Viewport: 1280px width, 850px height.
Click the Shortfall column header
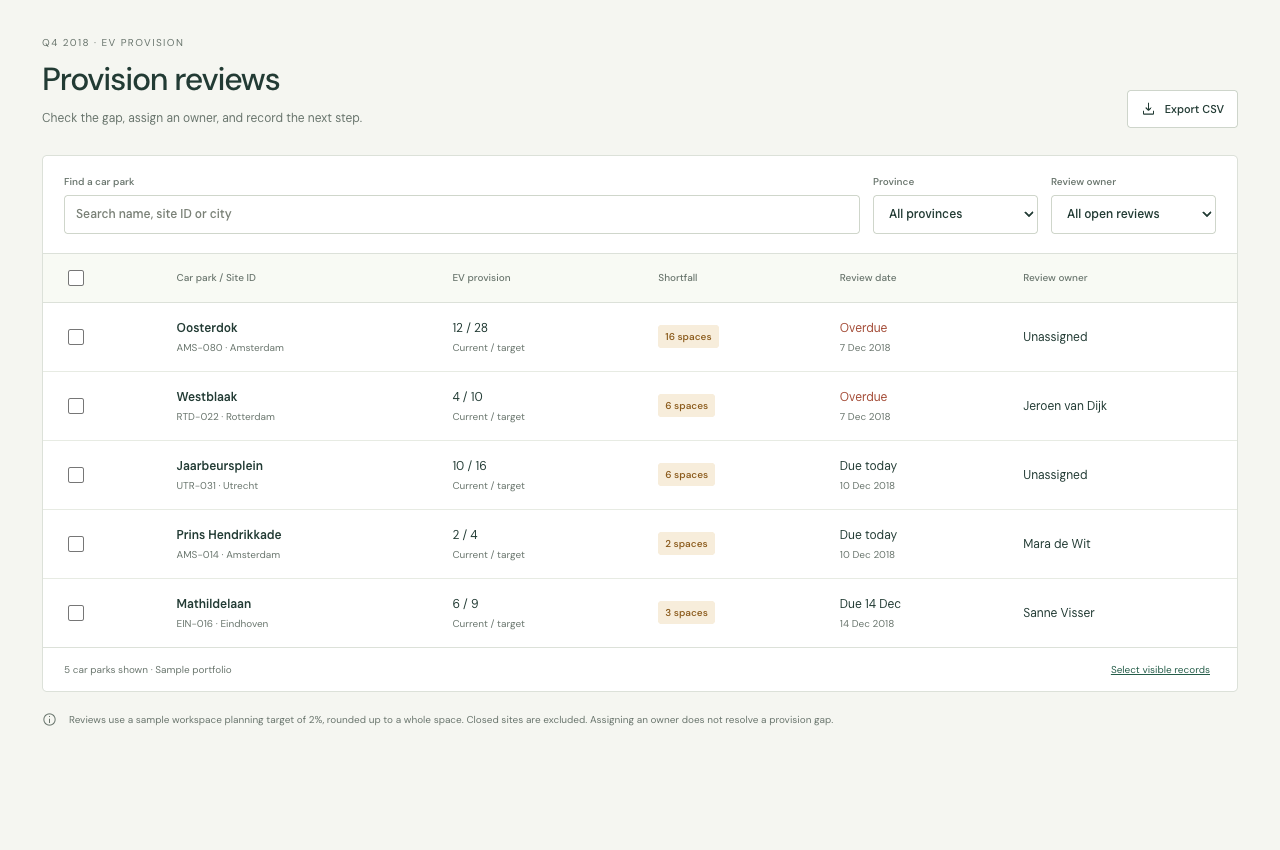click(x=678, y=278)
